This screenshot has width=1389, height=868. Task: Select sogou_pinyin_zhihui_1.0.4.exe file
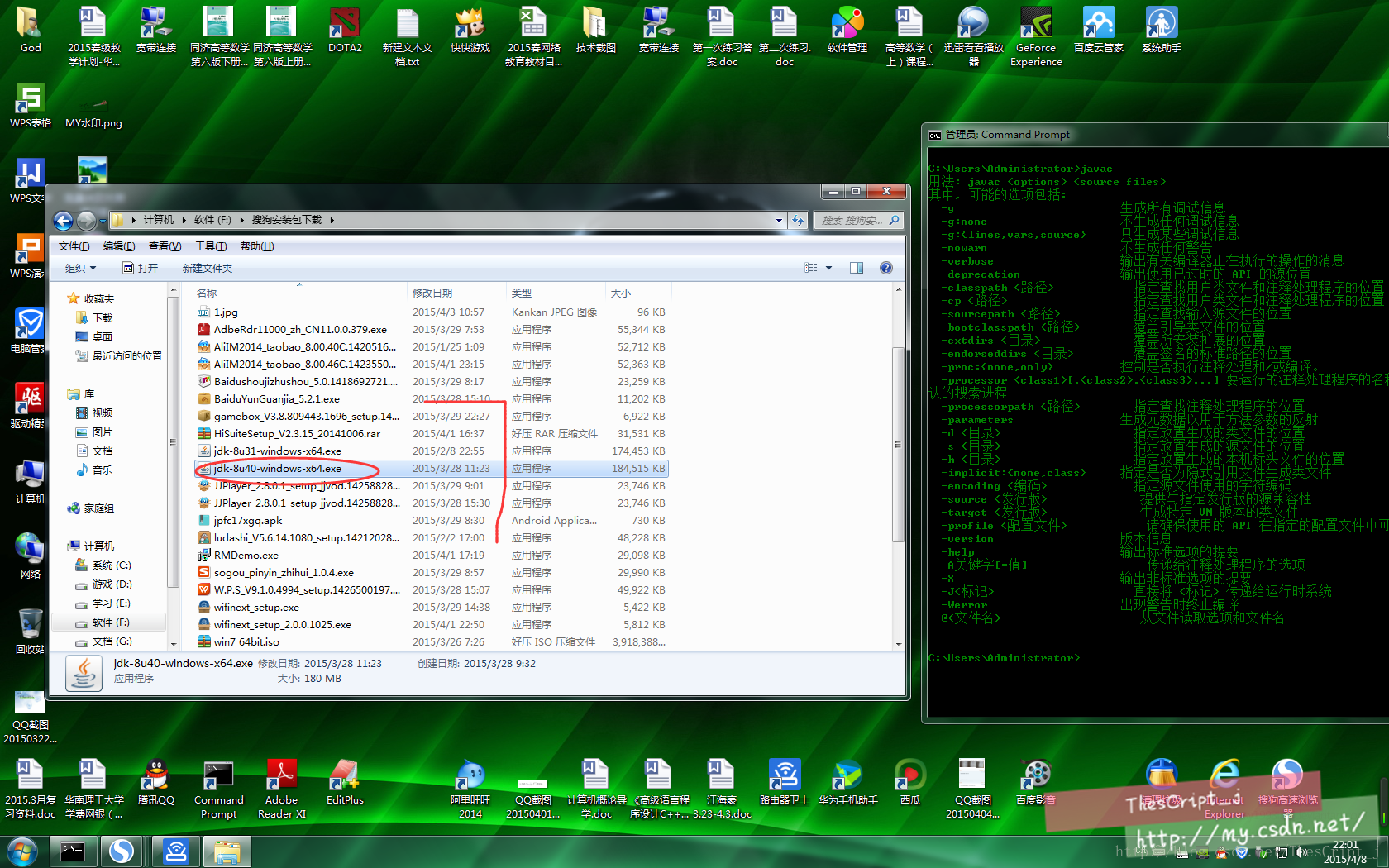[431, 572]
